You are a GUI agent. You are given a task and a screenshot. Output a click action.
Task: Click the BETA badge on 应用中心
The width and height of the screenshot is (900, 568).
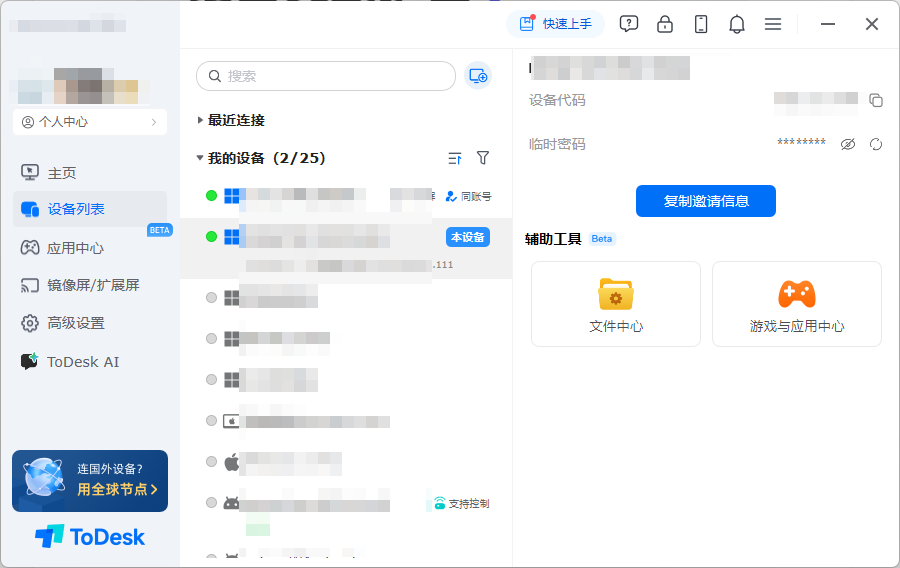click(160, 230)
